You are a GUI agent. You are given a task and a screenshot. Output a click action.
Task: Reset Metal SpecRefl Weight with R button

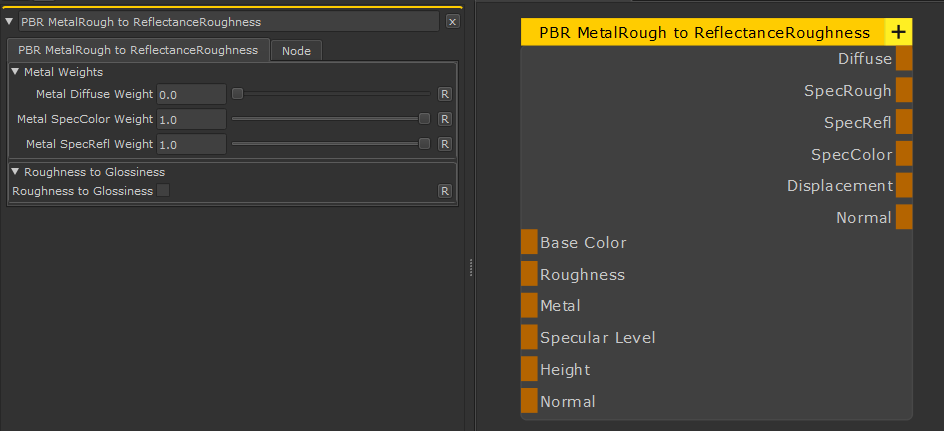445,144
